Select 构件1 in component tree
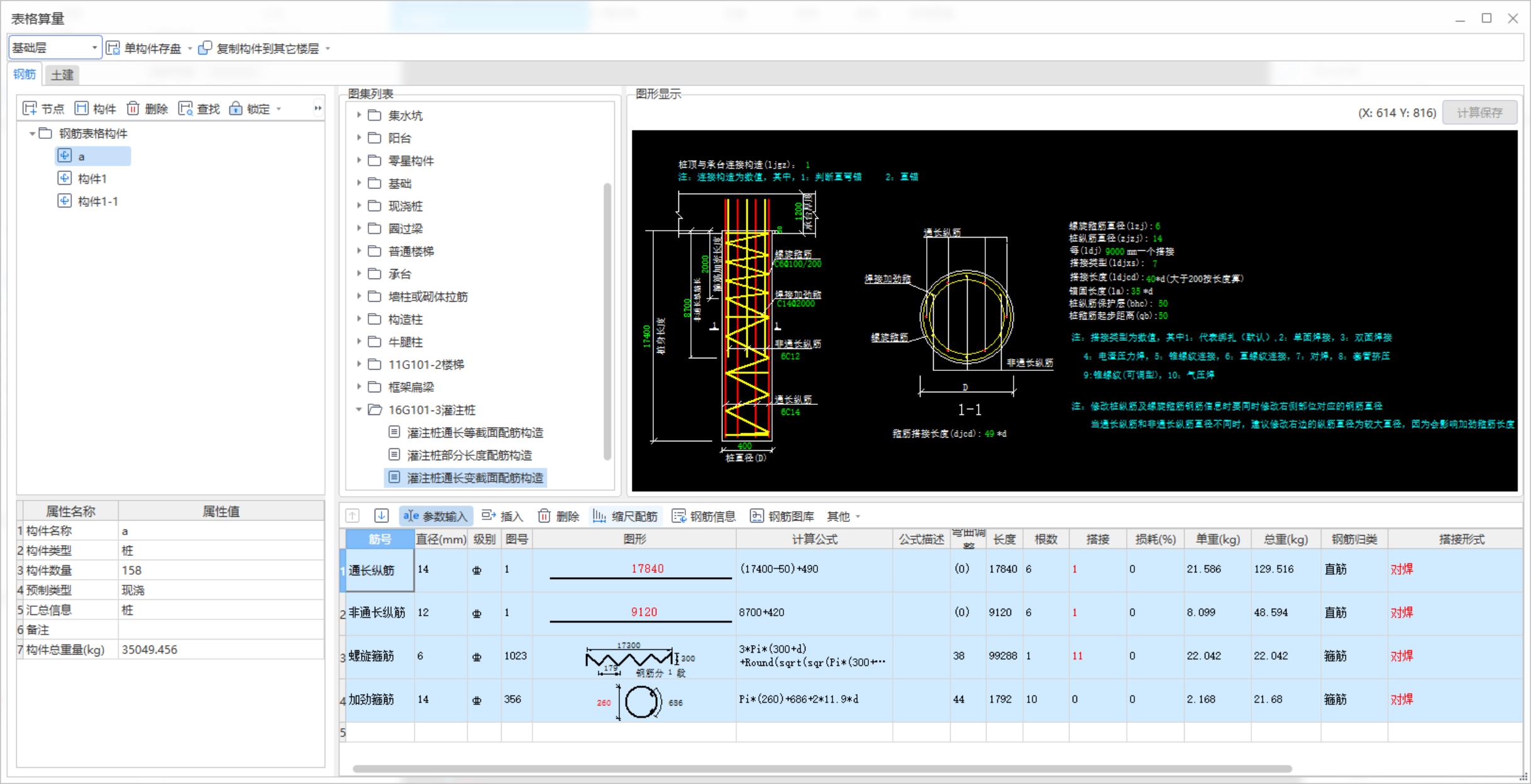This screenshot has height=784, width=1531. click(92, 179)
